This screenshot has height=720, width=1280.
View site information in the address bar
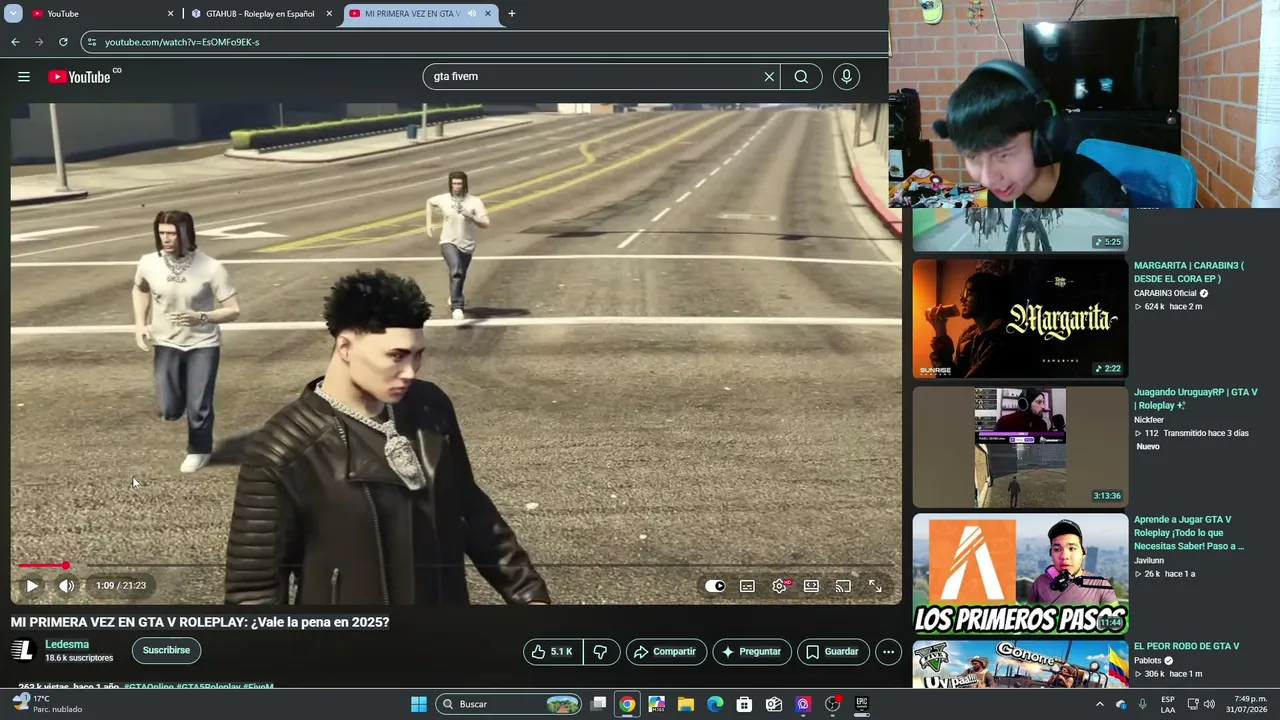[91, 42]
